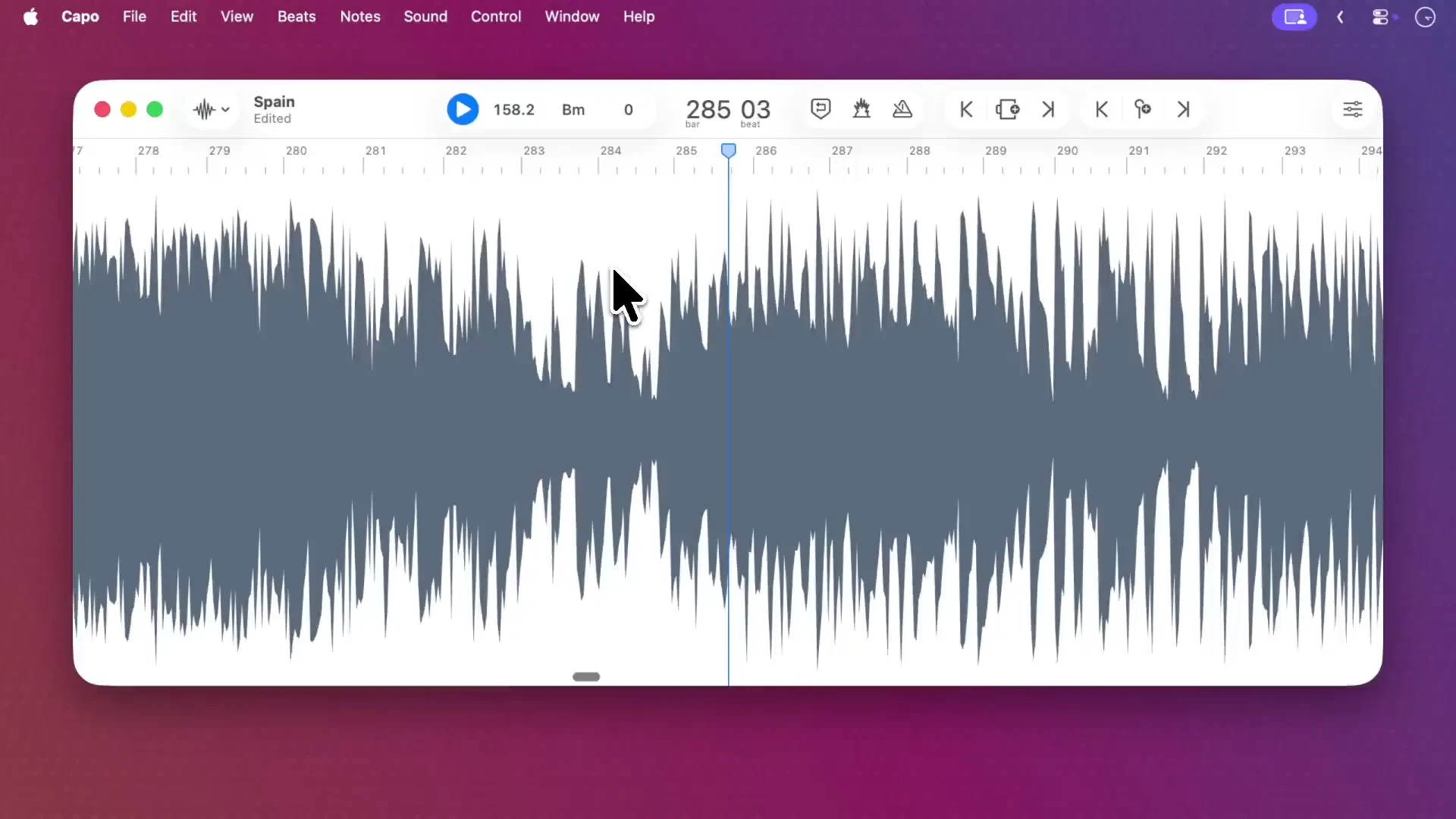This screenshot has width=1456, height=819.
Task: Click bar 292 on the ruler
Action: point(1216,150)
